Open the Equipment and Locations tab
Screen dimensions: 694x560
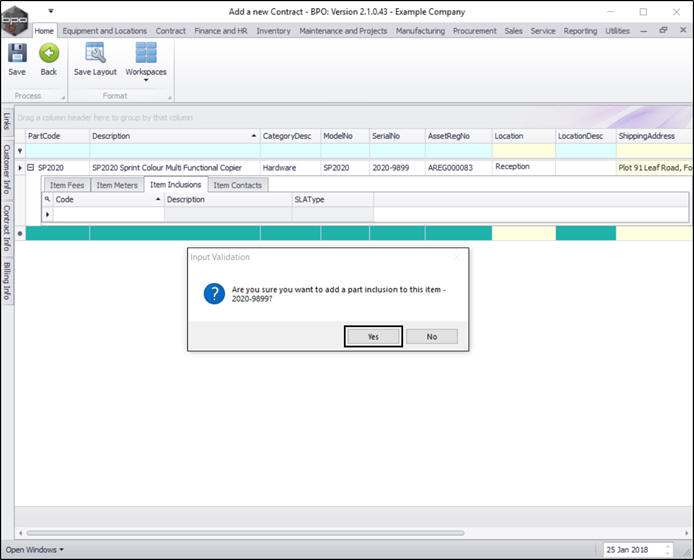coord(104,31)
